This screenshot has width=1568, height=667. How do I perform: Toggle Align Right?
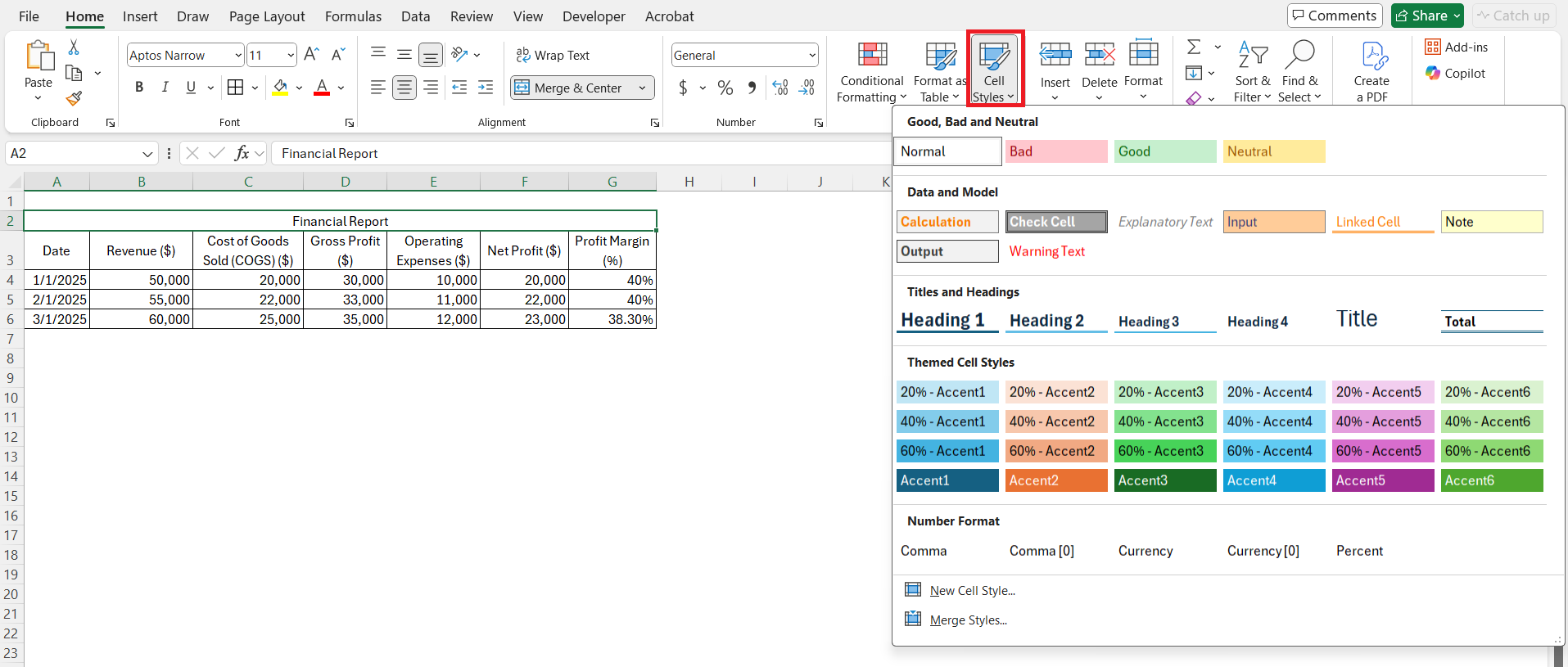(431, 87)
